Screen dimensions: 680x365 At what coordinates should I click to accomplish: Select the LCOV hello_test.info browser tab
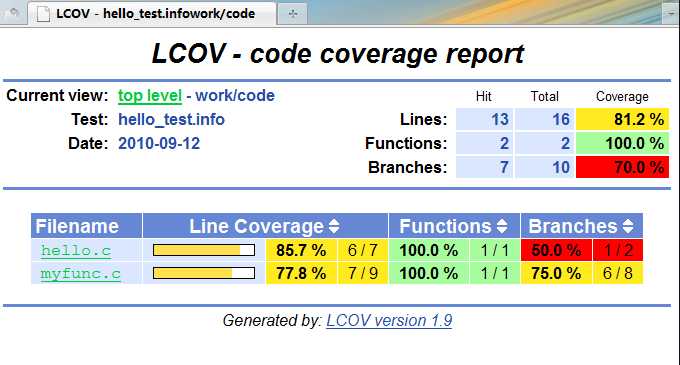click(x=152, y=14)
